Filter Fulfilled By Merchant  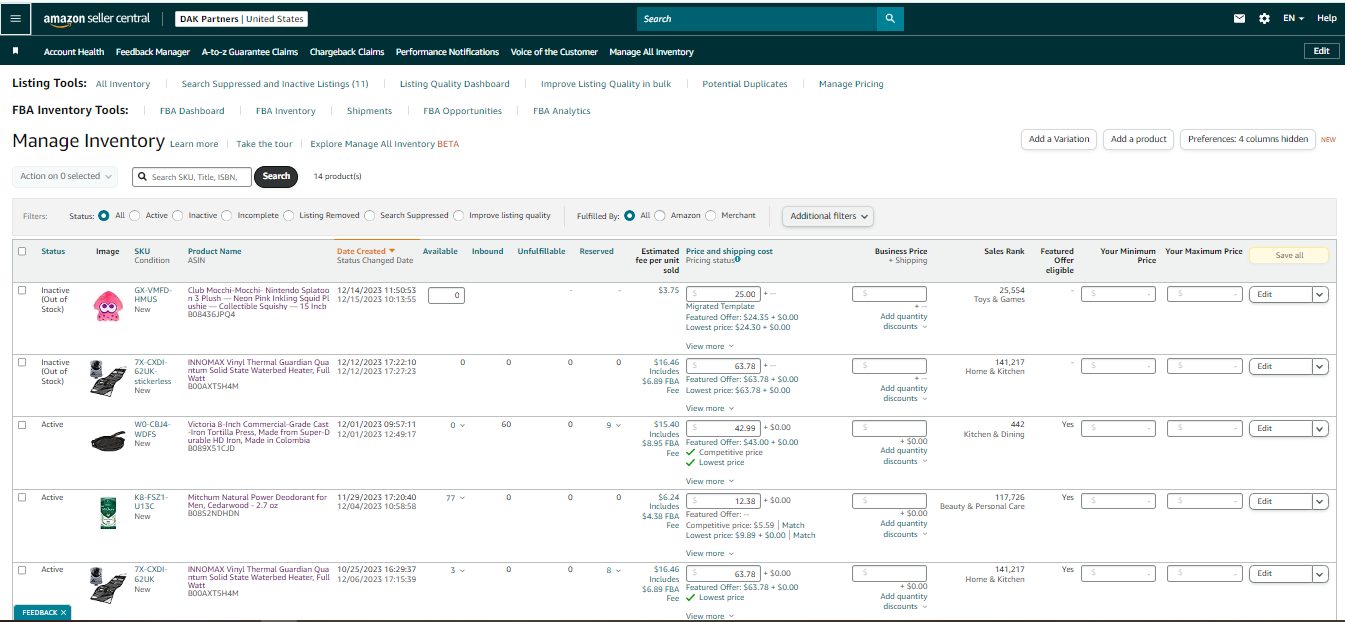click(711, 215)
